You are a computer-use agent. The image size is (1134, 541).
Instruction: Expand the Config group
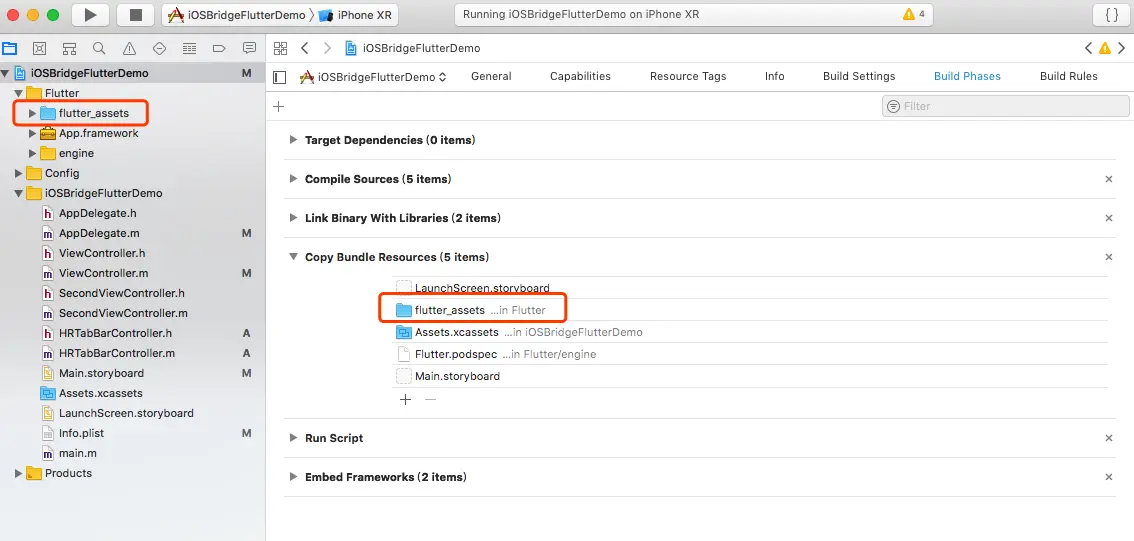pos(19,174)
